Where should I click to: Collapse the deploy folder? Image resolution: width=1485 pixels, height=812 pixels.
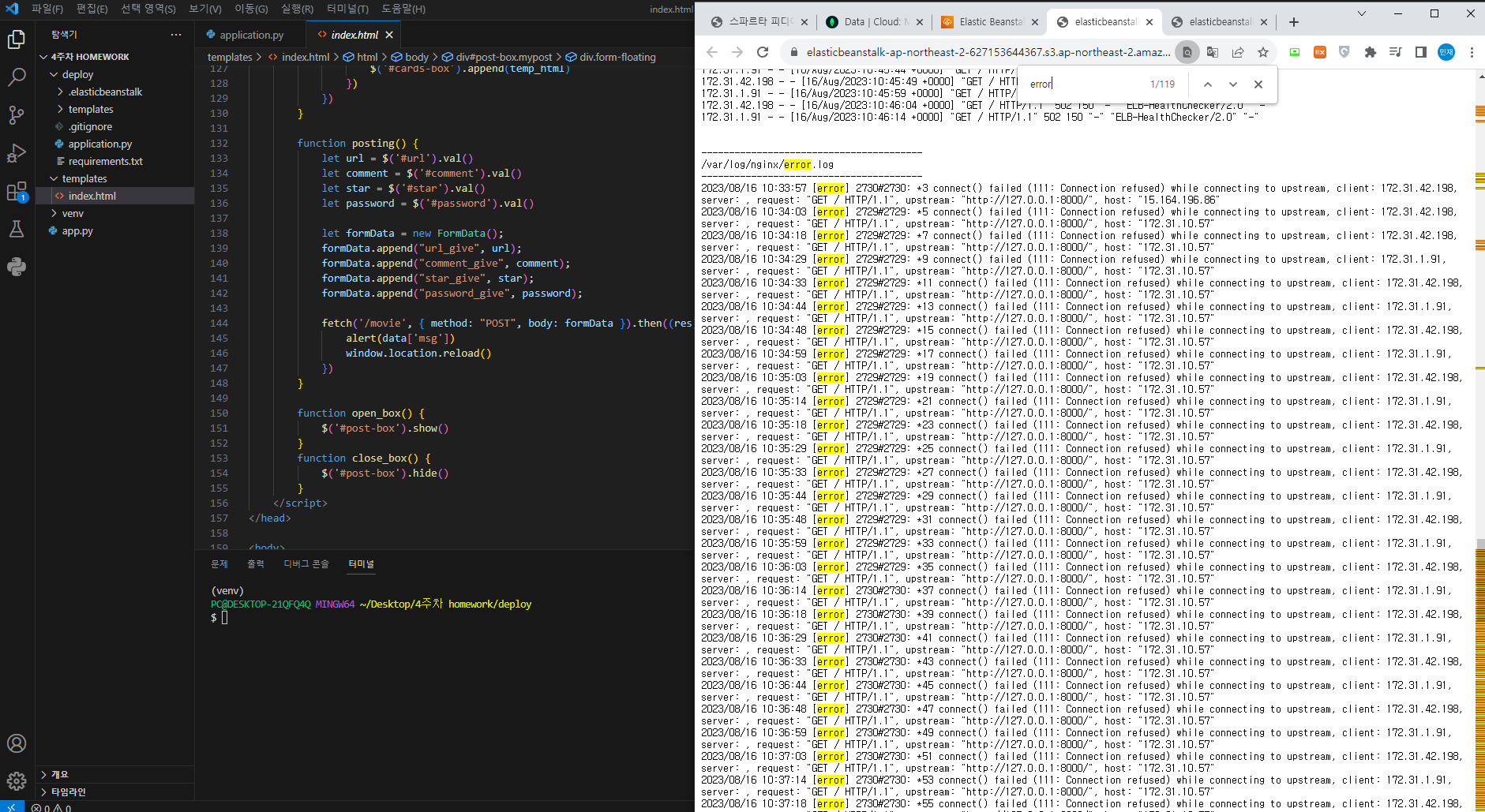click(114, 74)
